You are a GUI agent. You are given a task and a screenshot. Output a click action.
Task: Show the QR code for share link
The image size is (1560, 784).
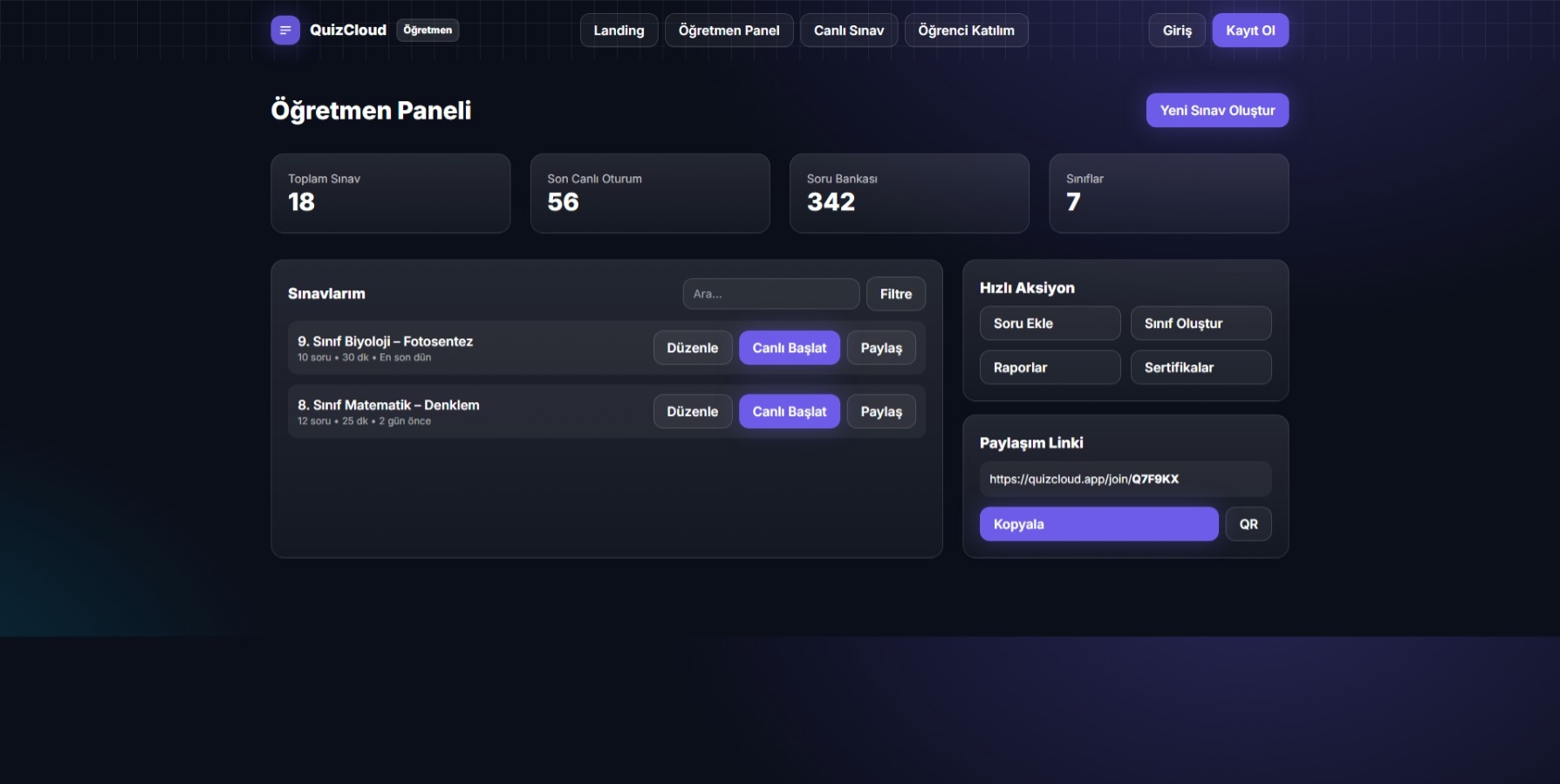click(x=1248, y=524)
